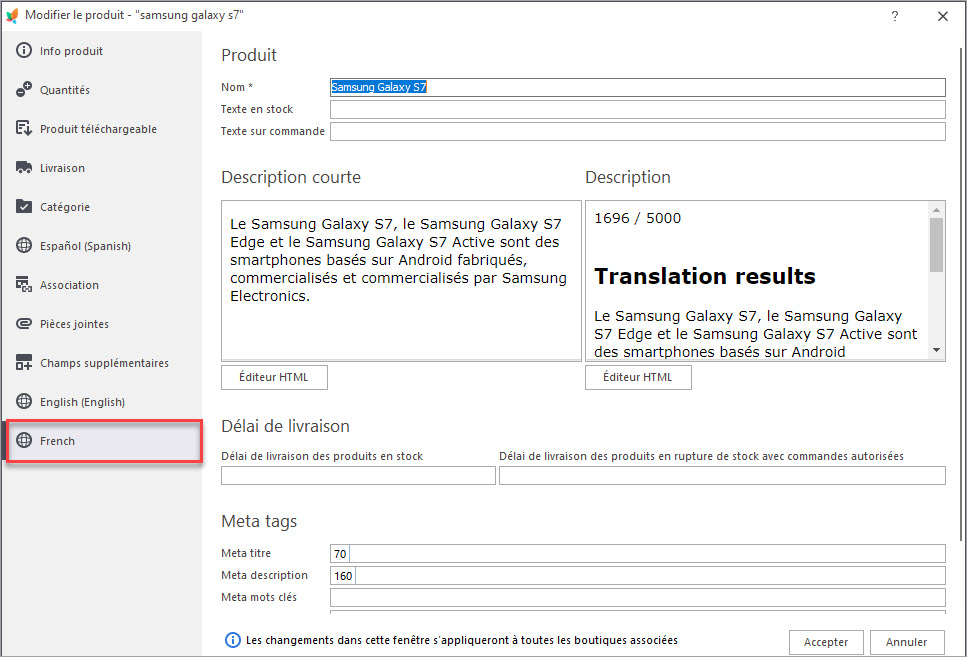Click the app logo in title bar
Viewport: 967px width, 657px height.
(12, 15)
